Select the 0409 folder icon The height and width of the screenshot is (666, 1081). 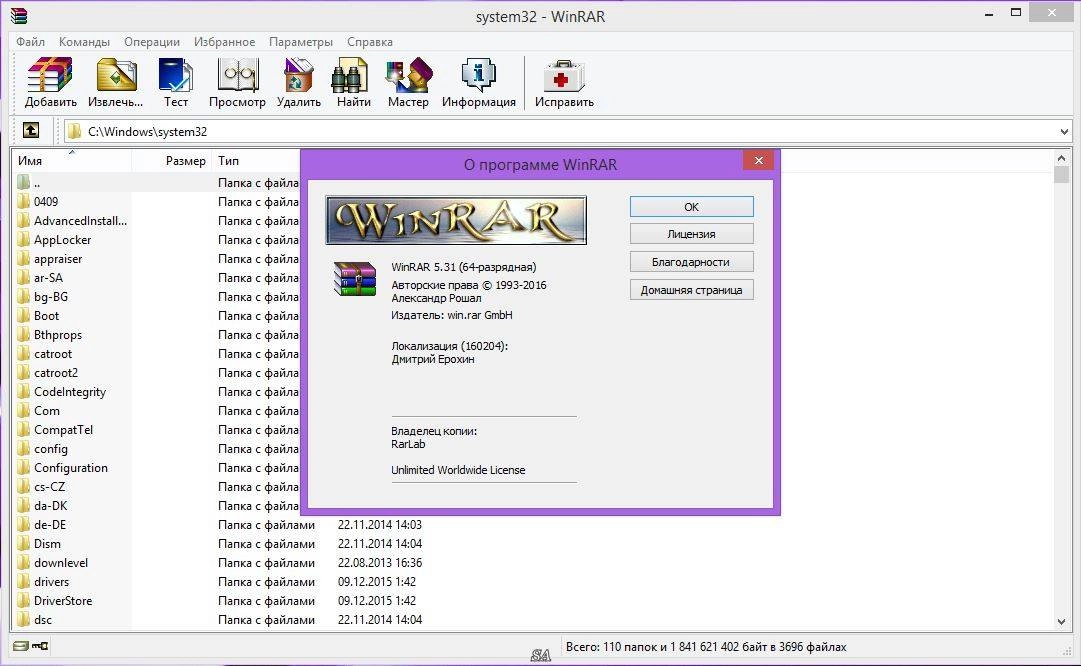click(24, 201)
